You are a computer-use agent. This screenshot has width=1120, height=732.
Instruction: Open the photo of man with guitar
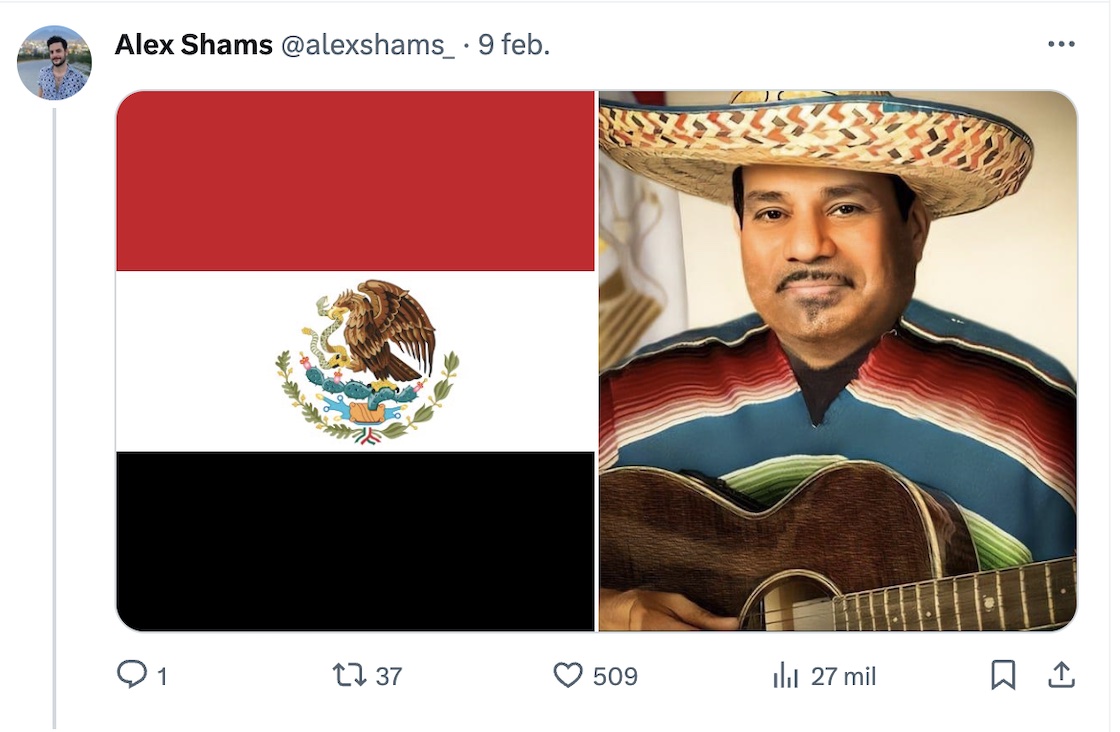click(x=837, y=361)
